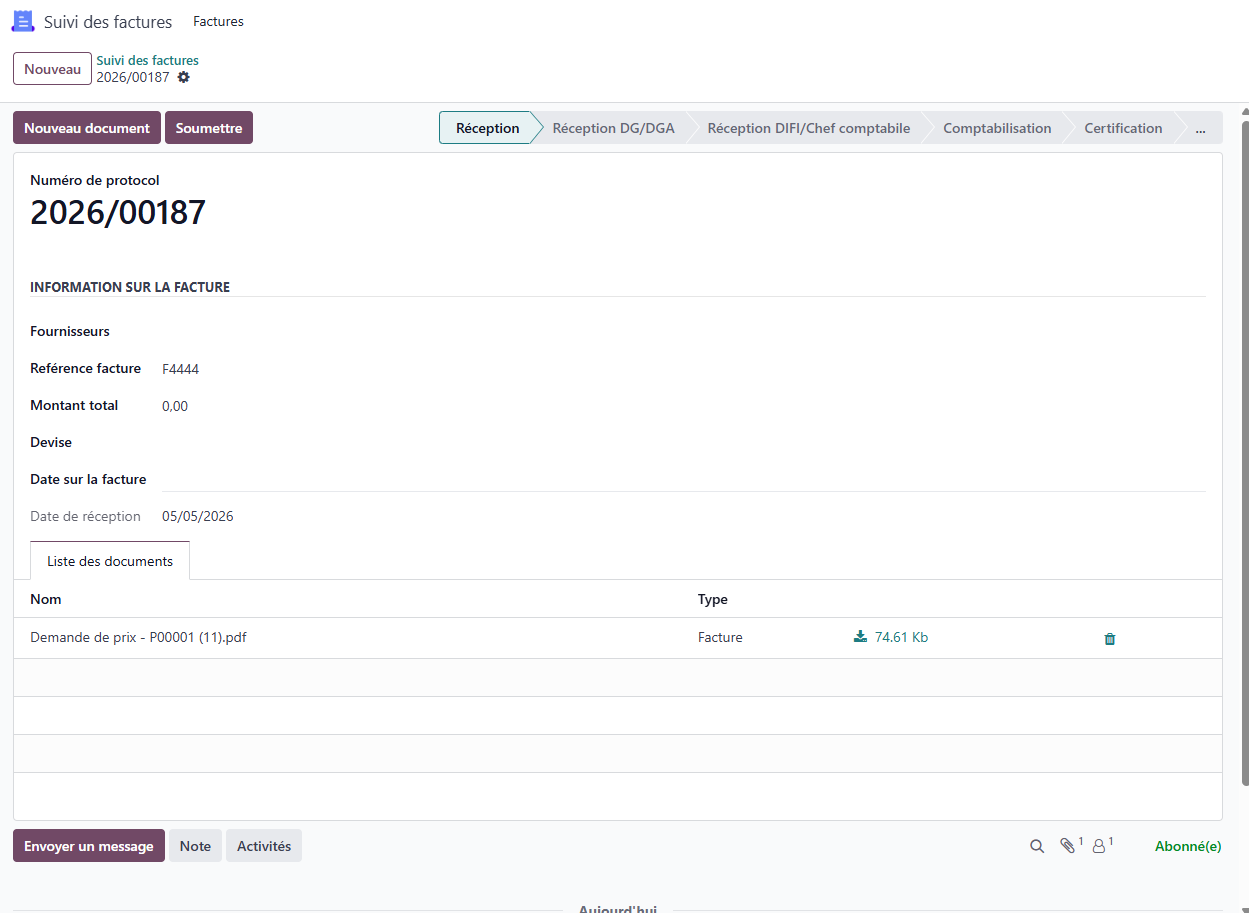Image resolution: width=1249 pixels, height=913 pixels.
Task: Select the Certification stage
Action: click(1123, 128)
